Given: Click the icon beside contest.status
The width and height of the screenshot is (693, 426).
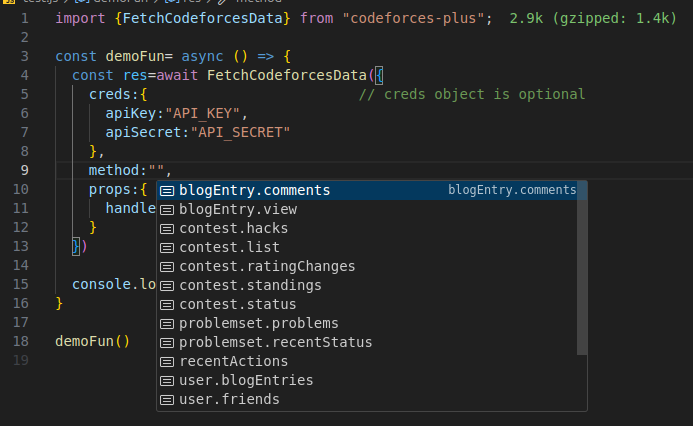Looking at the screenshot, I should click(x=167, y=305).
